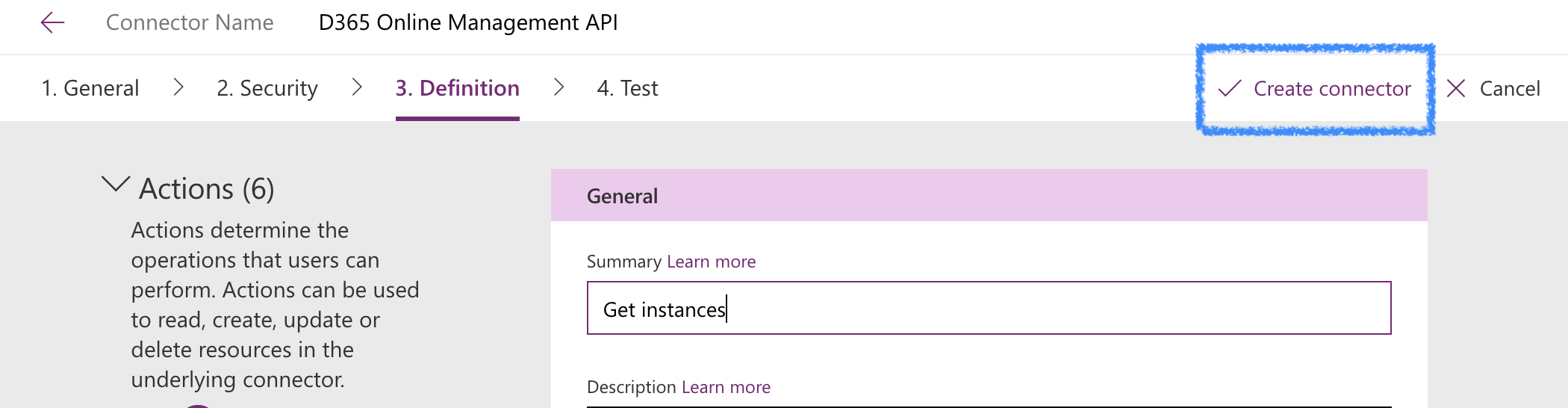Screen dimensions: 1568x408
Task: Click chevron between Definition and Test steps
Action: pyautogui.click(x=559, y=87)
